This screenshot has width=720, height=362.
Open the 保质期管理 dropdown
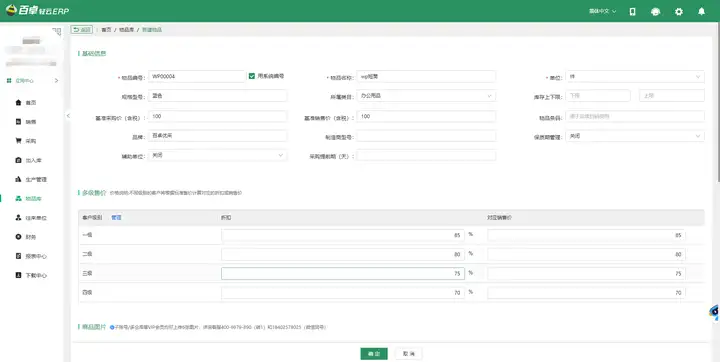pyautogui.click(x=635, y=136)
